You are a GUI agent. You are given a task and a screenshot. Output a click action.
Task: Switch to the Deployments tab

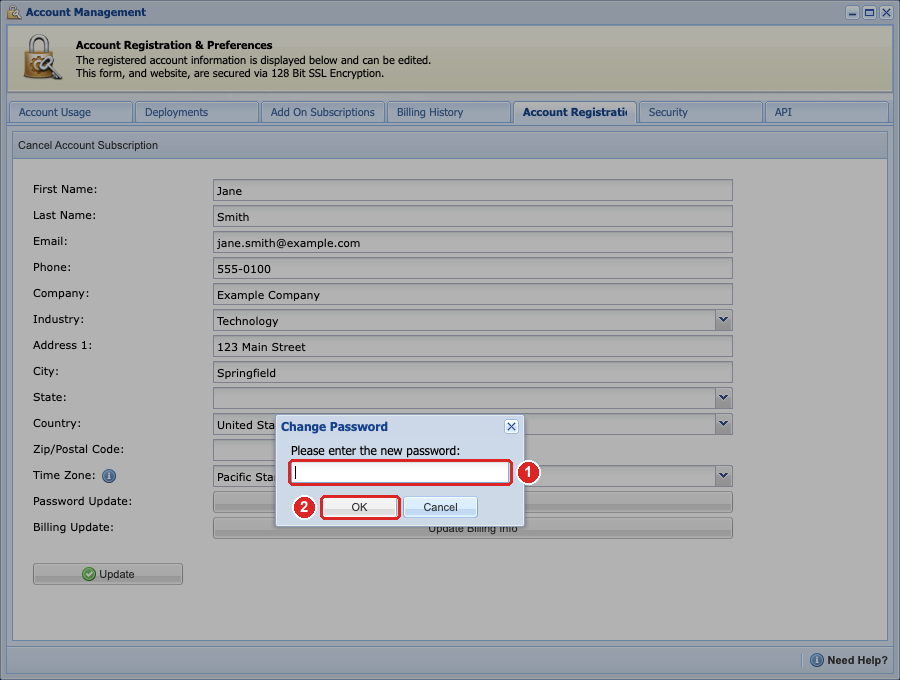[197, 112]
